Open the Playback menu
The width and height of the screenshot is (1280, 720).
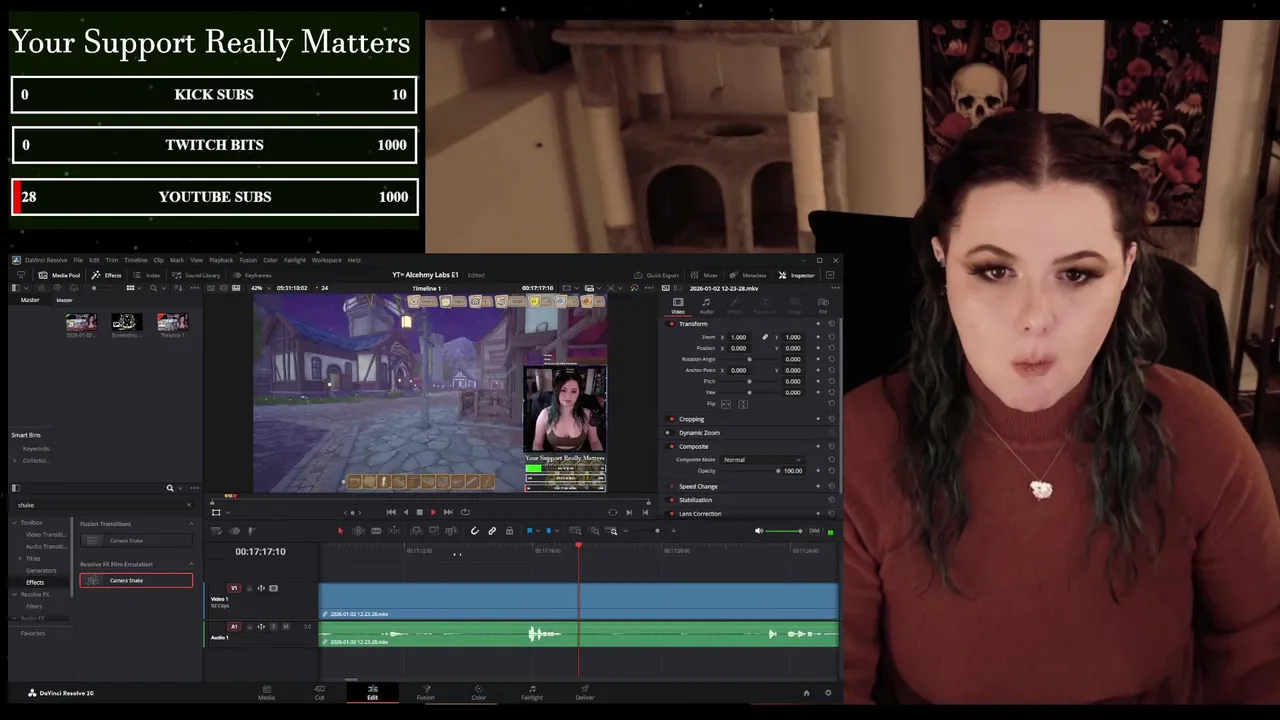click(221, 260)
